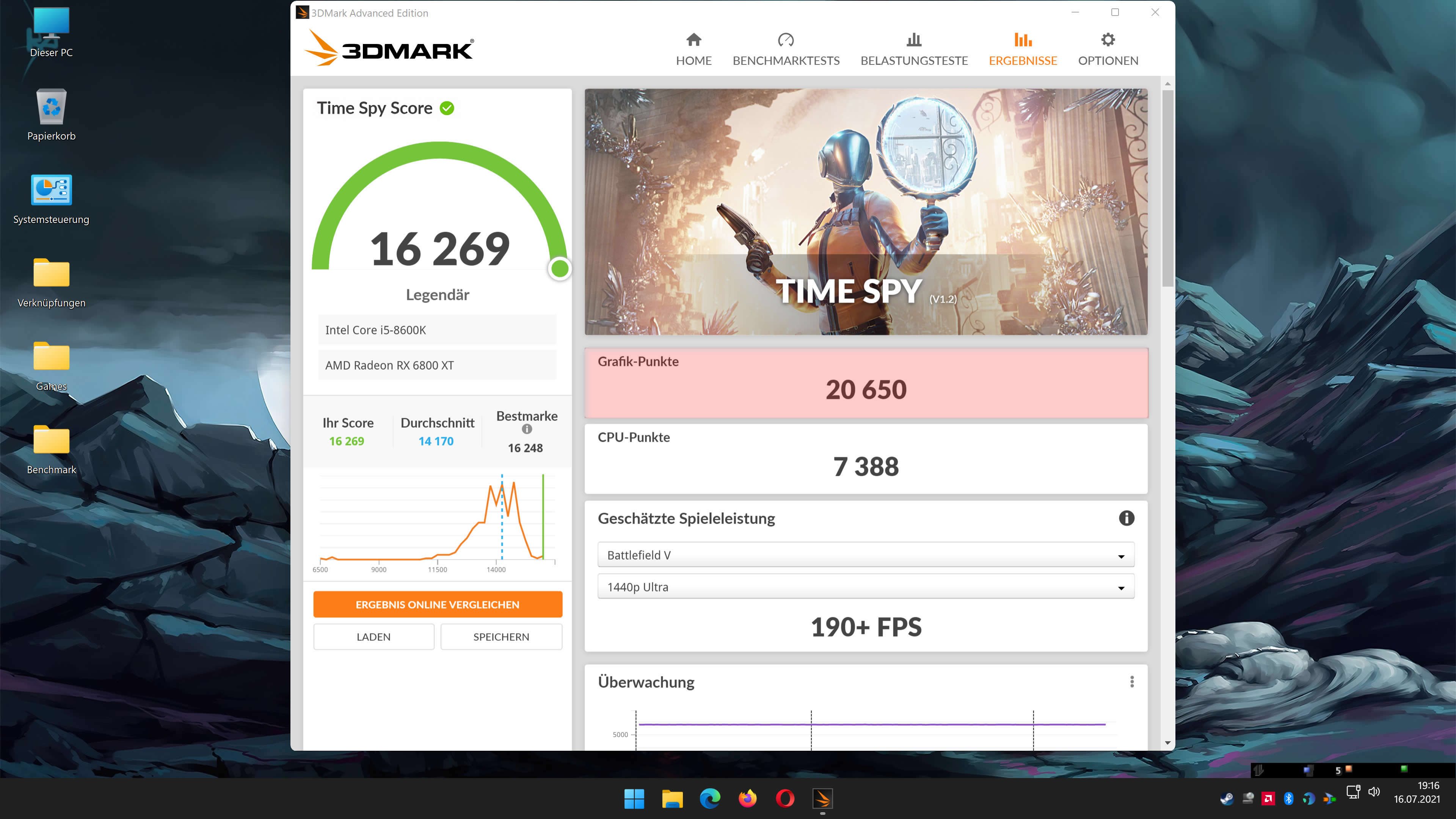Viewport: 1456px width, 819px height.
Task: Click the Benchmarktests speedometer icon
Action: [786, 39]
